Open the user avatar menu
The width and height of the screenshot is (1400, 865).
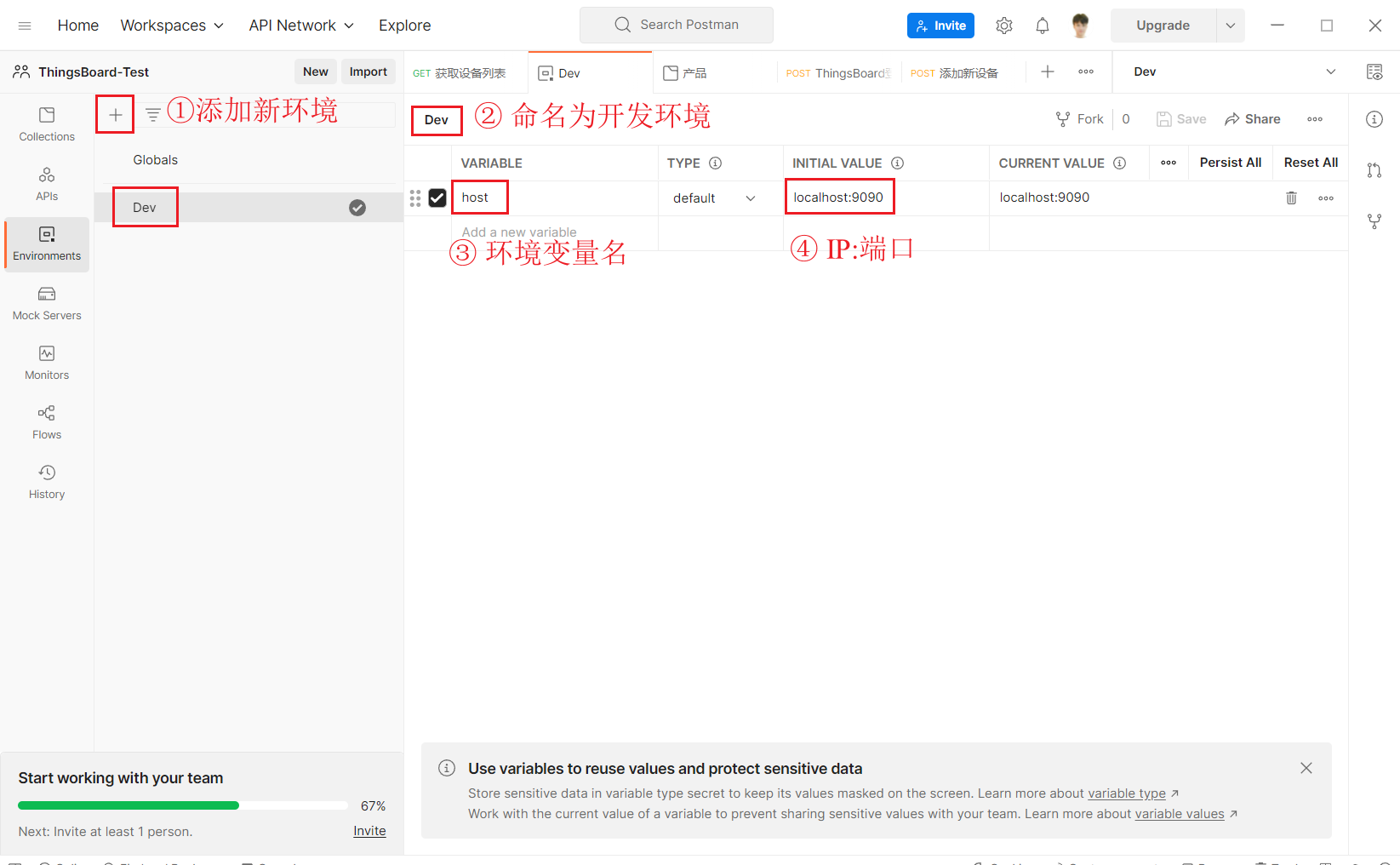point(1081,26)
